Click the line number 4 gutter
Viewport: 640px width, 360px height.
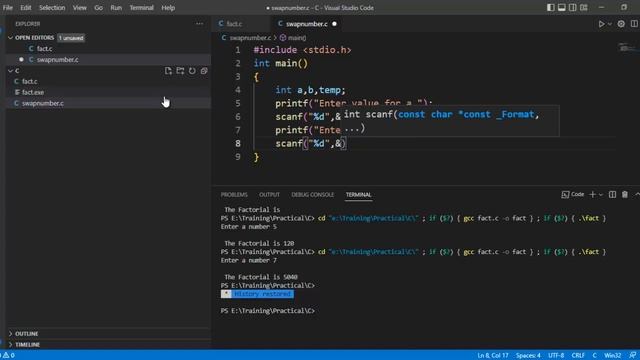238,90
